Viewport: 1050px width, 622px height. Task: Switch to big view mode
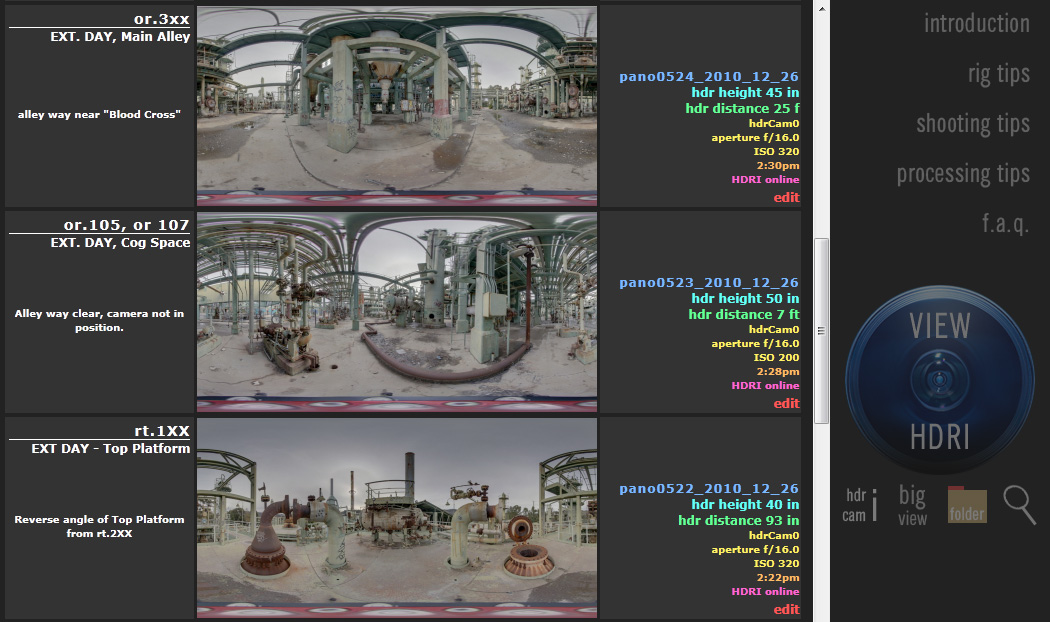(x=912, y=506)
